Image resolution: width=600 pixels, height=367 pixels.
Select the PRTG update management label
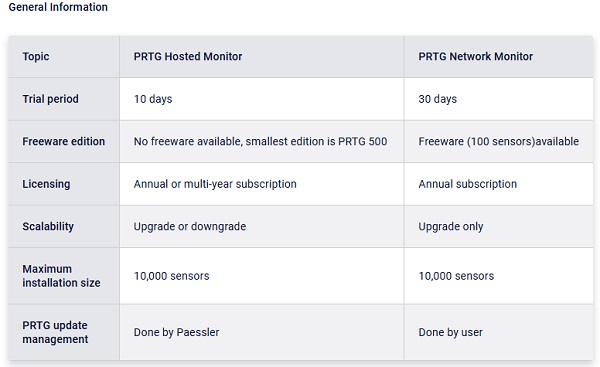tap(55, 332)
